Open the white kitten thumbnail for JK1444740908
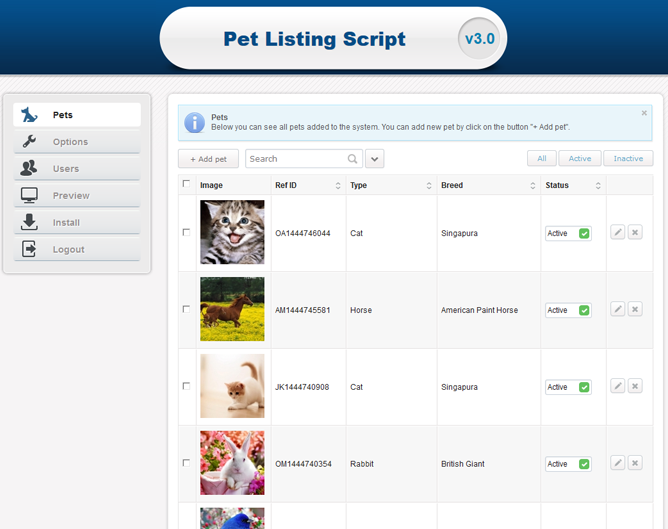Viewport: 668px width, 529px height. click(x=232, y=386)
